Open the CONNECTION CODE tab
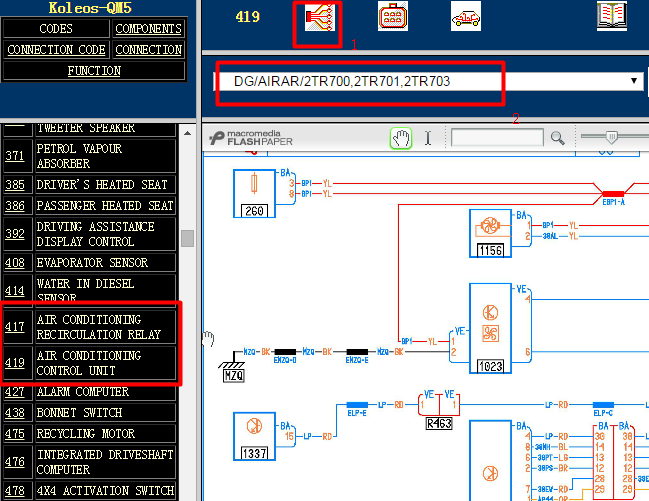The height and width of the screenshot is (501, 649). 56,50
